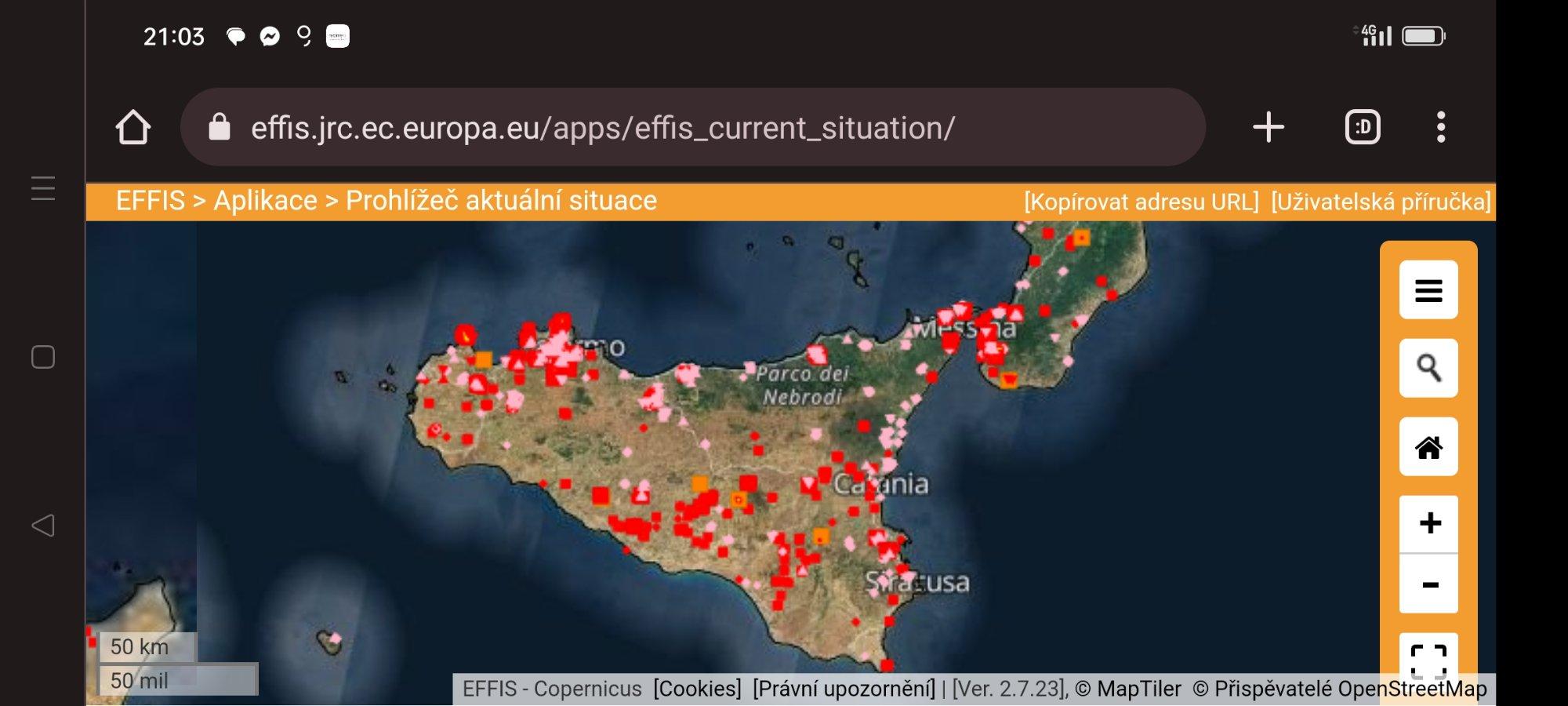The image size is (1568, 706).
Task: Reset map with the home extent icon
Action: coord(1428,447)
